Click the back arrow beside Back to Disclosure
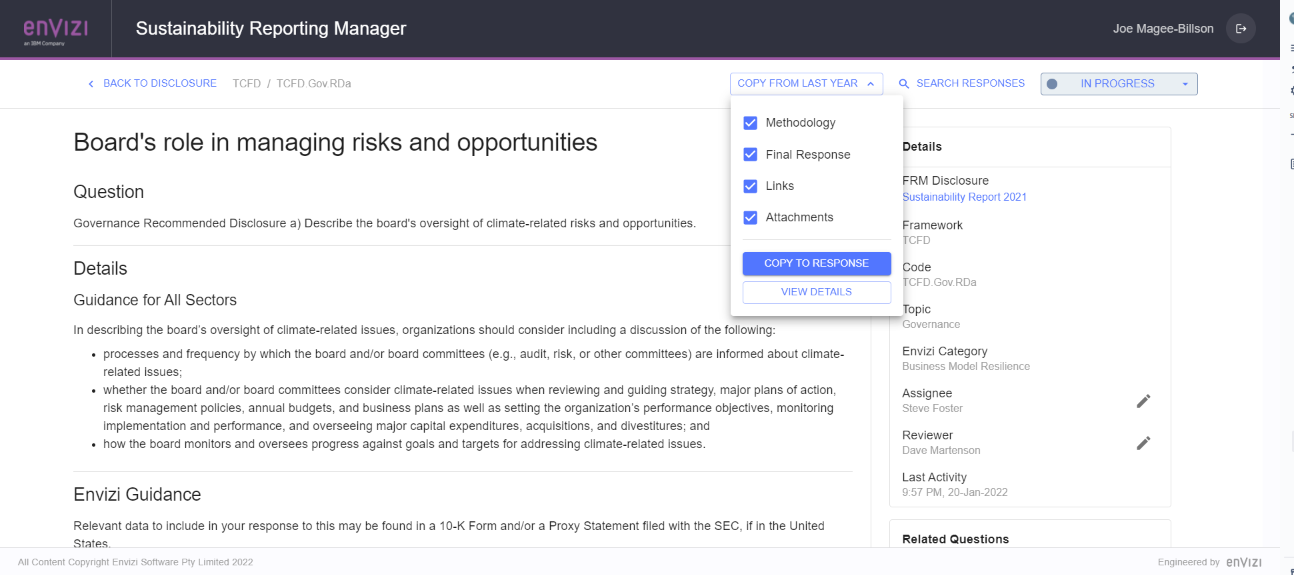 (91, 84)
